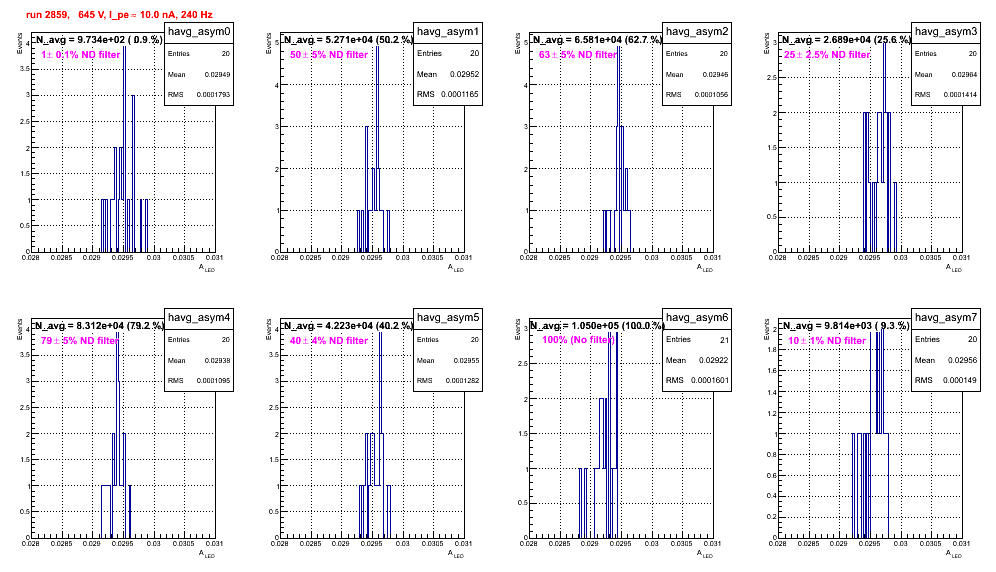Click RMS 0.0001095 in havg_asym4 stats
The image size is (996, 572).
point(199,381)
